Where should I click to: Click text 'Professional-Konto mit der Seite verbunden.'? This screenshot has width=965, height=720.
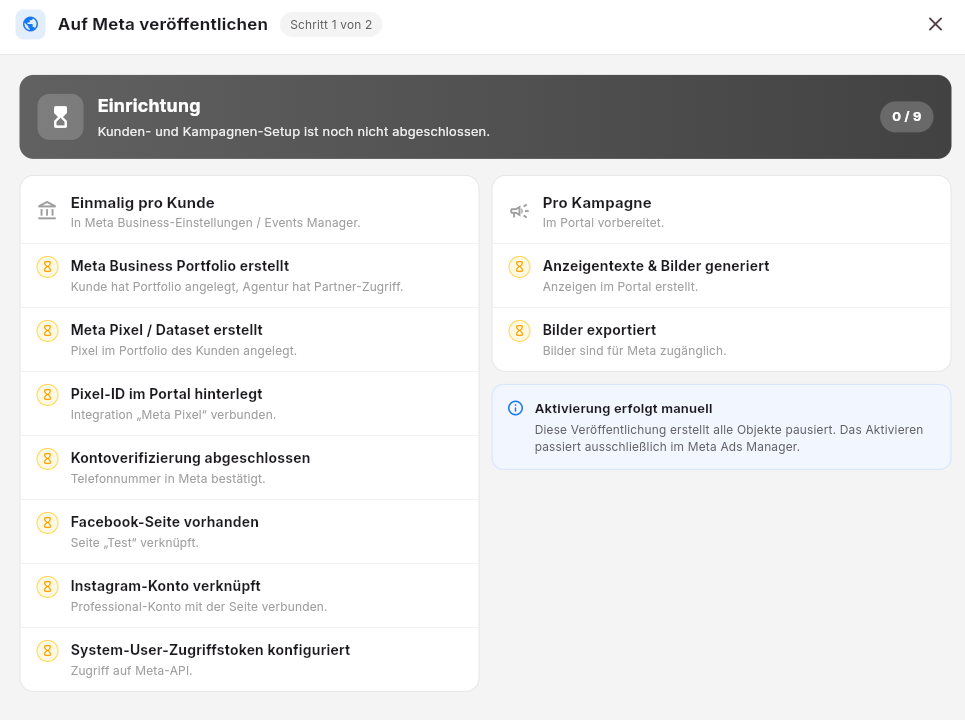pyautogui.click(x=199, y=607)
